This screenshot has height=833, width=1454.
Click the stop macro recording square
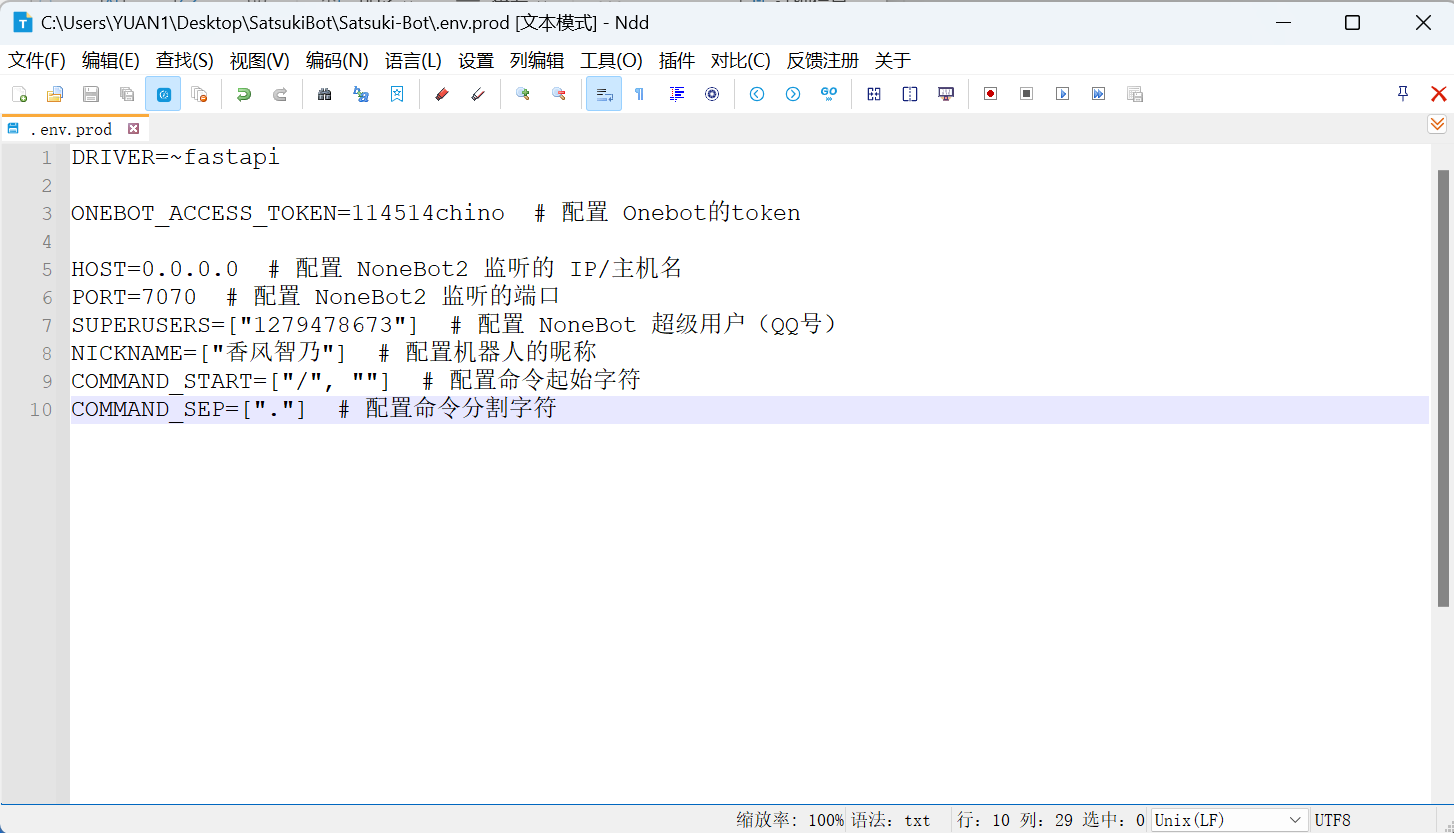tap(1027, 94)
